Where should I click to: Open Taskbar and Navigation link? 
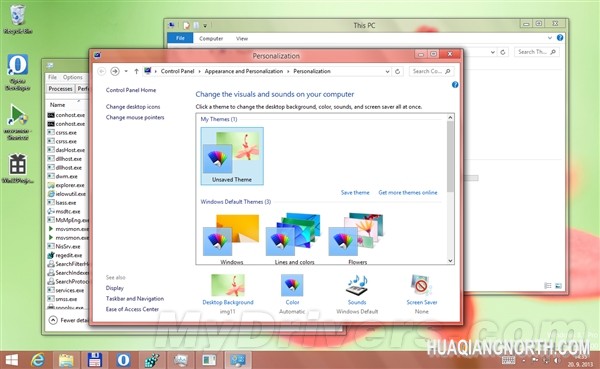click(x=135, y=299)
